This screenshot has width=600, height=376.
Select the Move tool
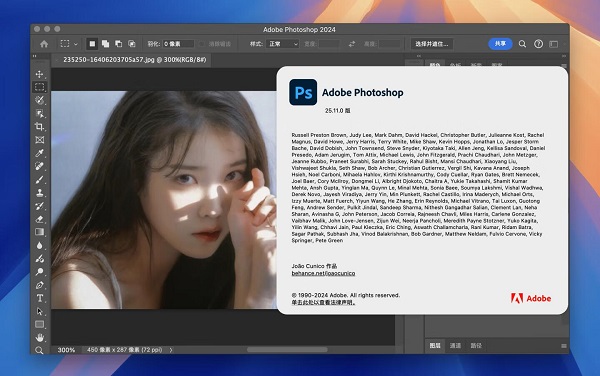pyautogui.click(x=39, y=74)
